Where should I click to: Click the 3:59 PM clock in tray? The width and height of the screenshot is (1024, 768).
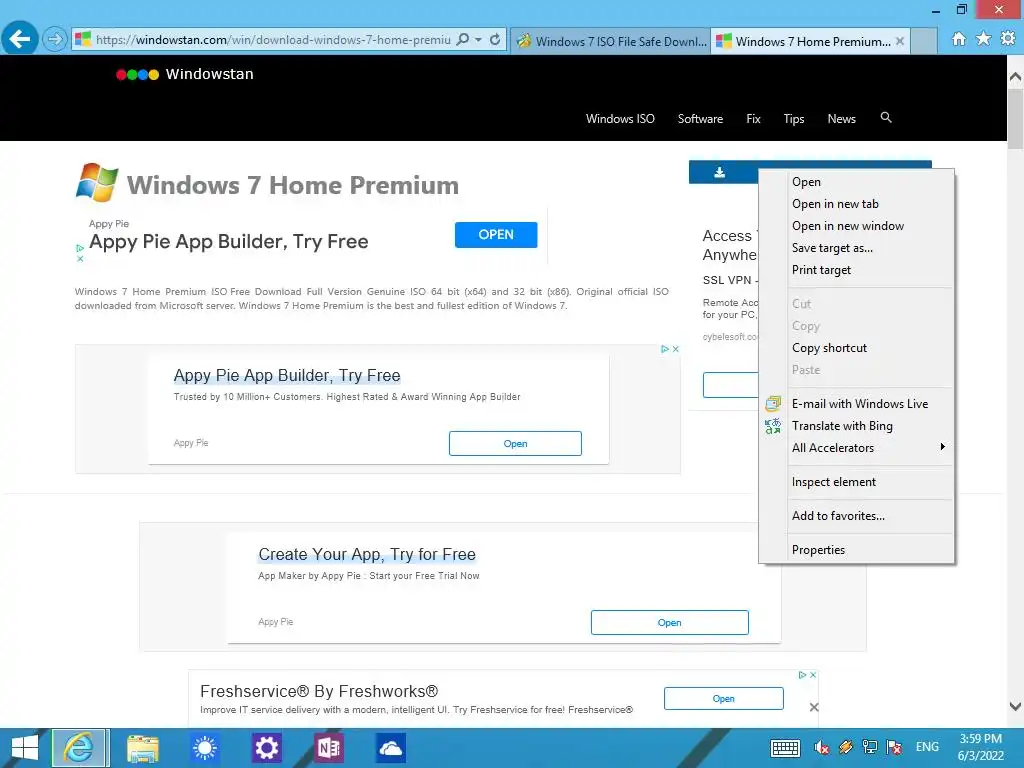coord(980,739)
